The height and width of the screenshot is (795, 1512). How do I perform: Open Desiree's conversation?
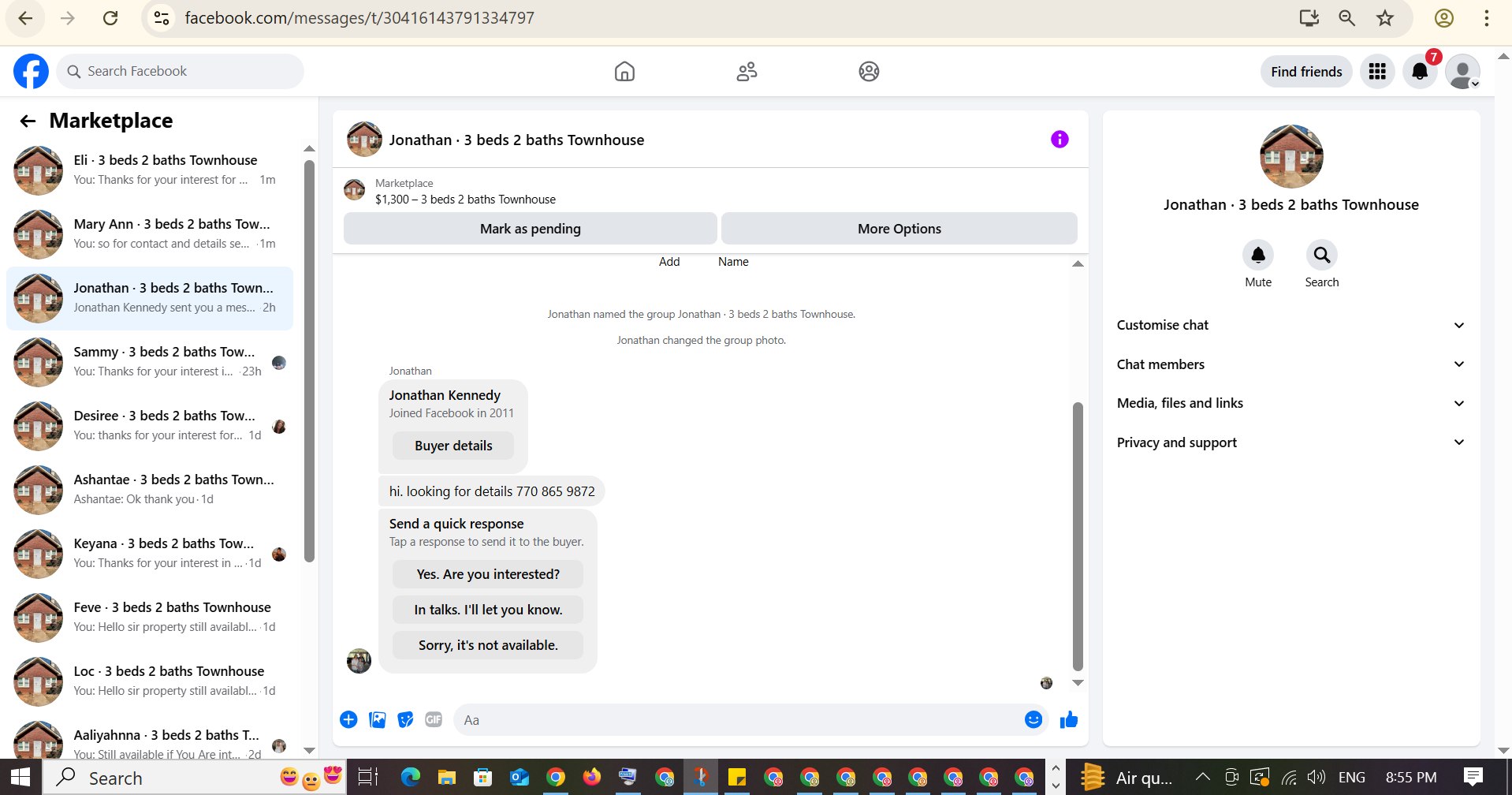coord(150,426)
